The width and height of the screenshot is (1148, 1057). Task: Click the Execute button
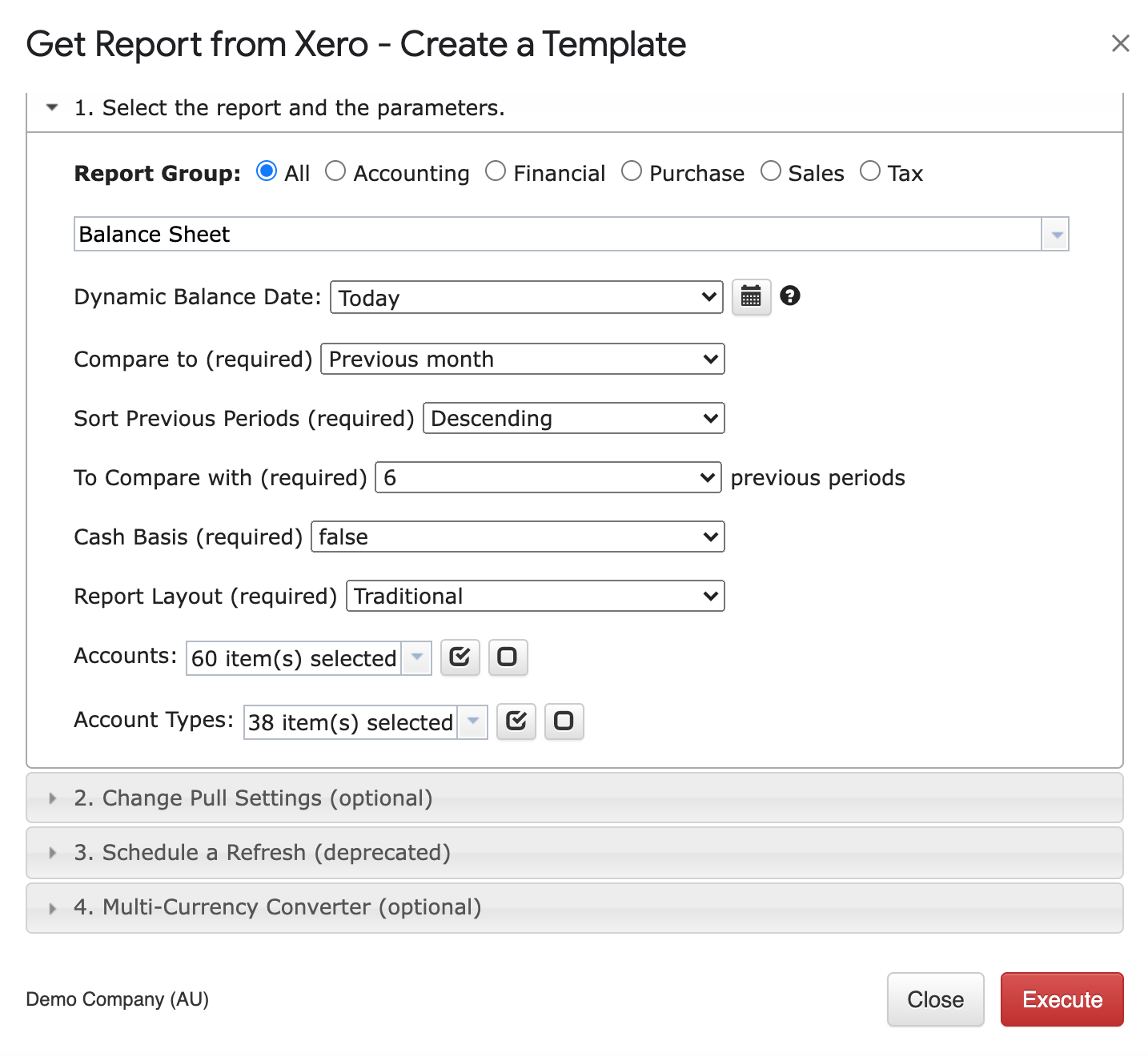[1062, 999]
